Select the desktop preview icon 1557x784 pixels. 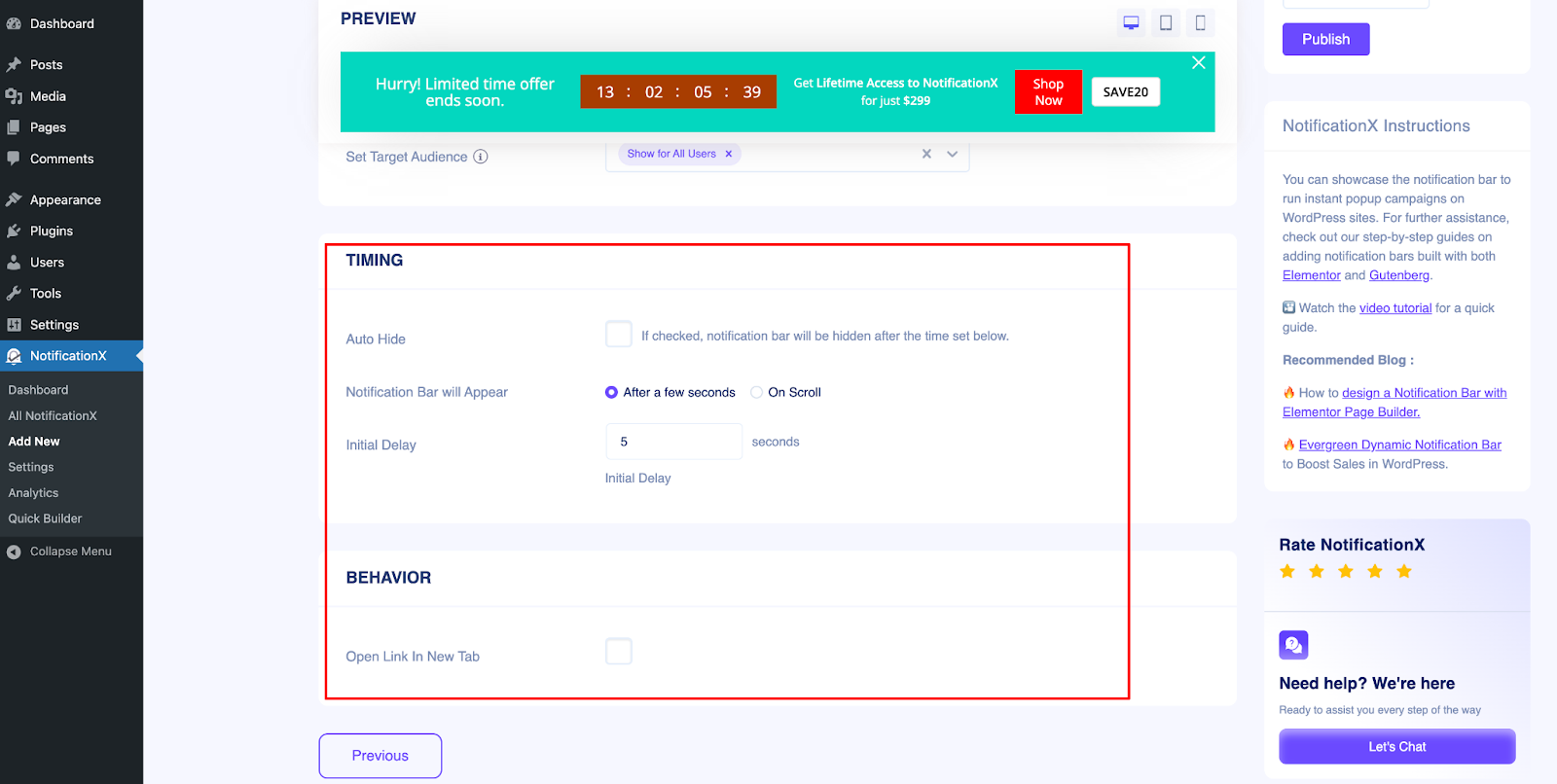tap(1131, 22)
